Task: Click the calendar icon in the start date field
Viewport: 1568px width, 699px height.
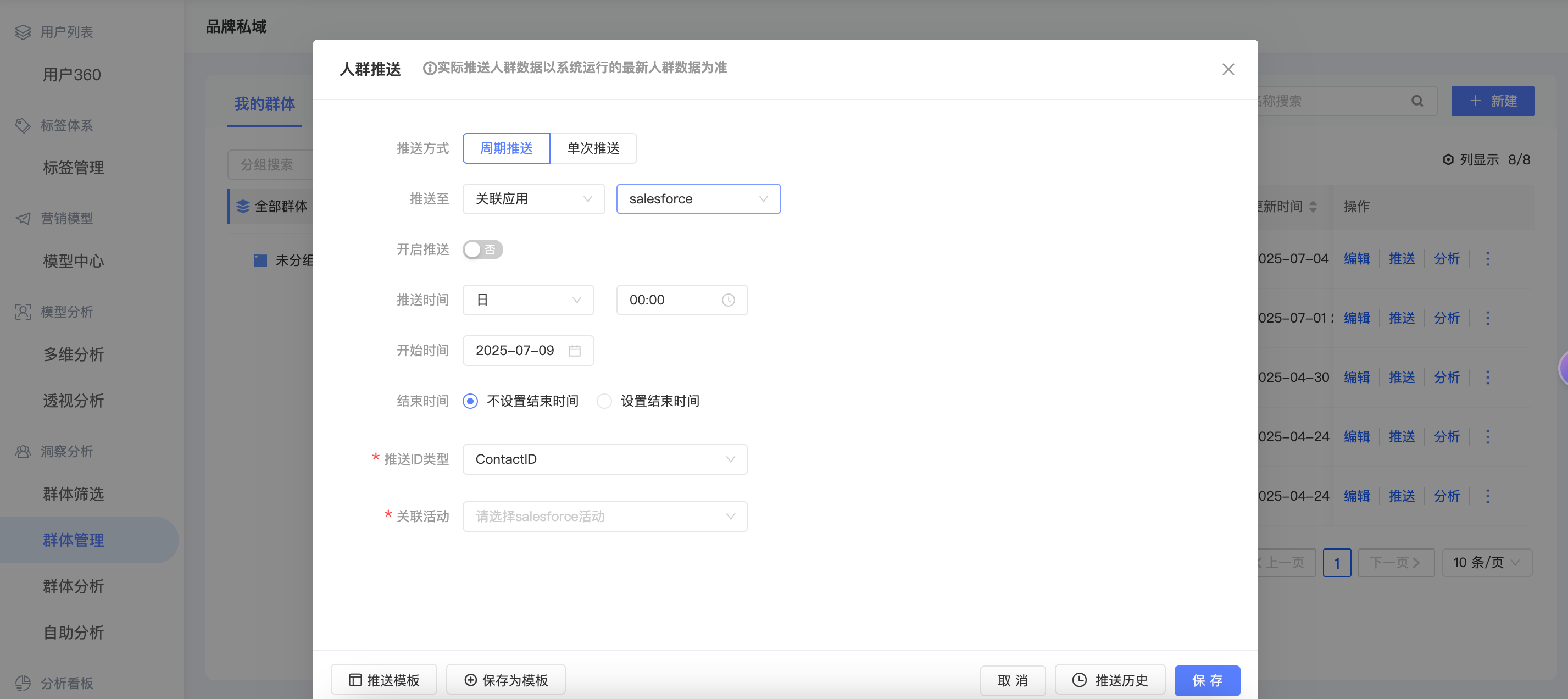Action: click(574, 351)
